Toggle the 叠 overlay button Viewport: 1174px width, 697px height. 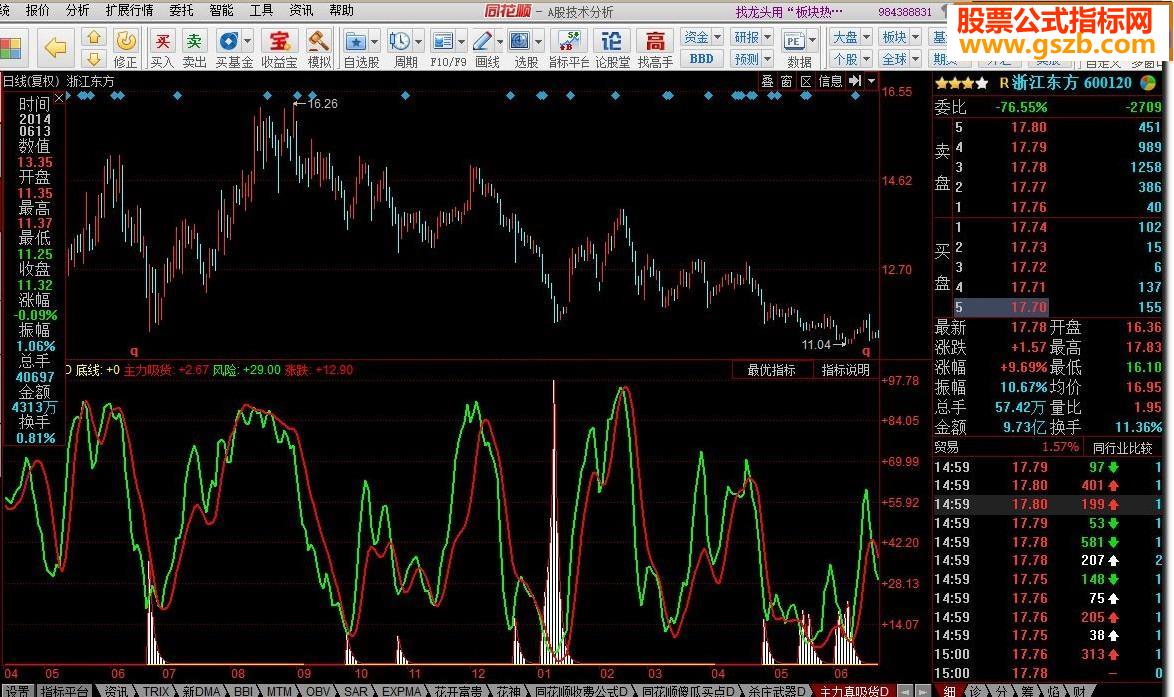[767, 81]
